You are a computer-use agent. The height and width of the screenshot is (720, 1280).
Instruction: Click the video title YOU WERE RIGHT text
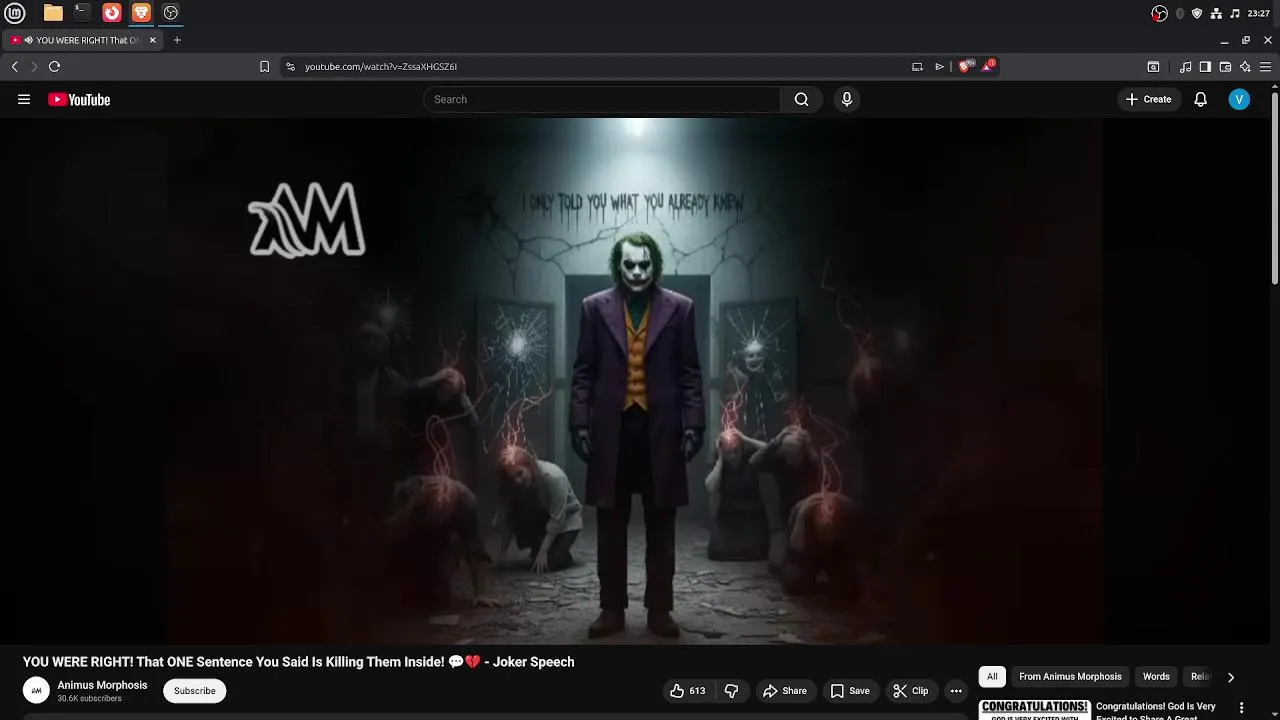[x=299, y=662]
